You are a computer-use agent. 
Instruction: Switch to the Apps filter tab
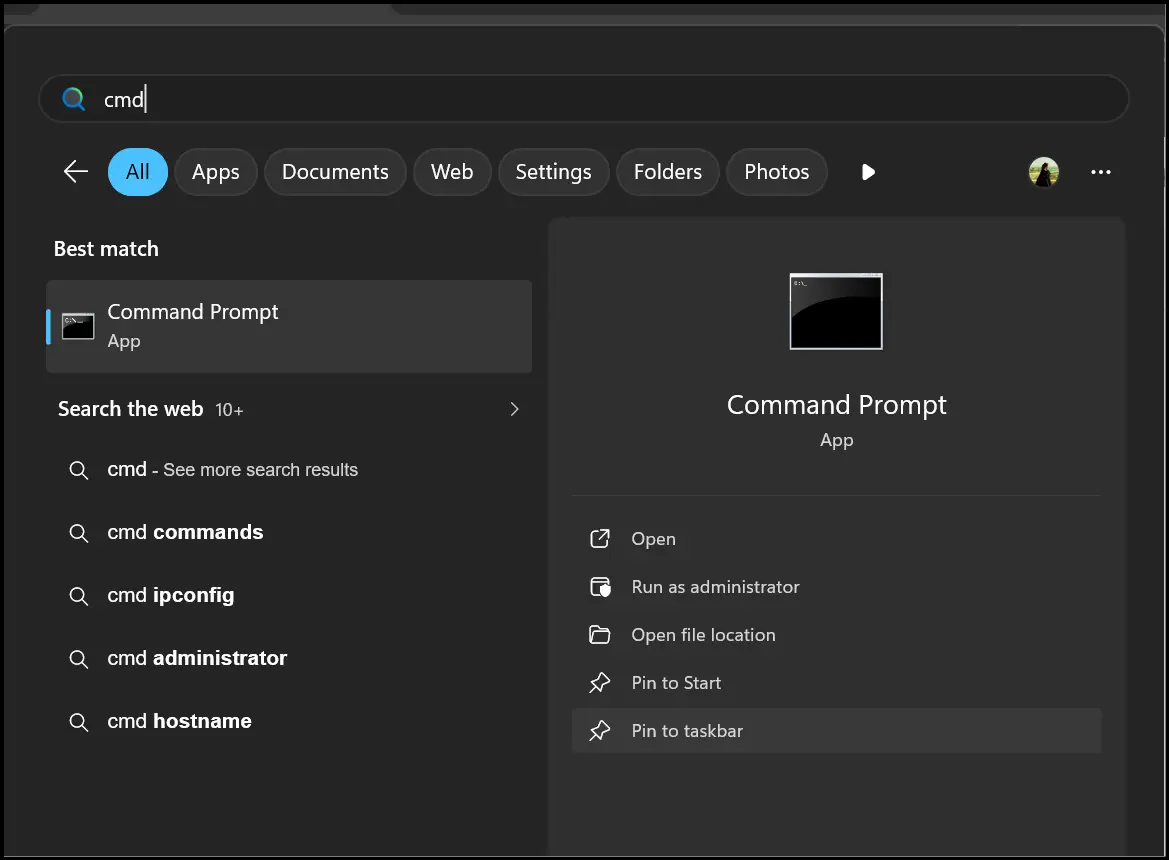click(215, 172)
